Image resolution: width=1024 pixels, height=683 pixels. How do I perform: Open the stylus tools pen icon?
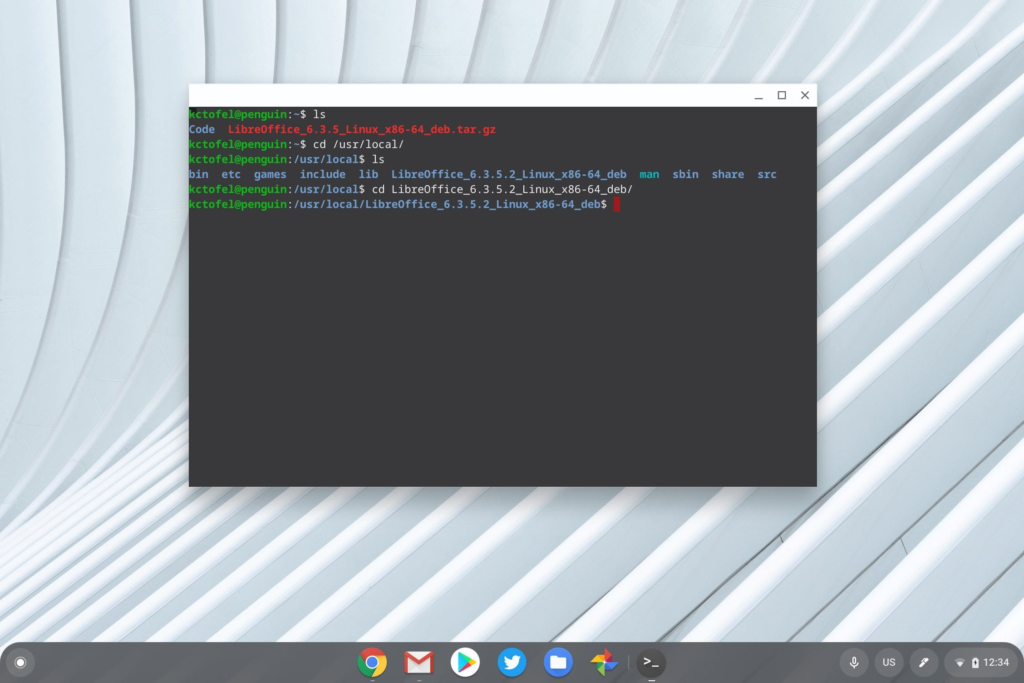[x=923, y=662]
